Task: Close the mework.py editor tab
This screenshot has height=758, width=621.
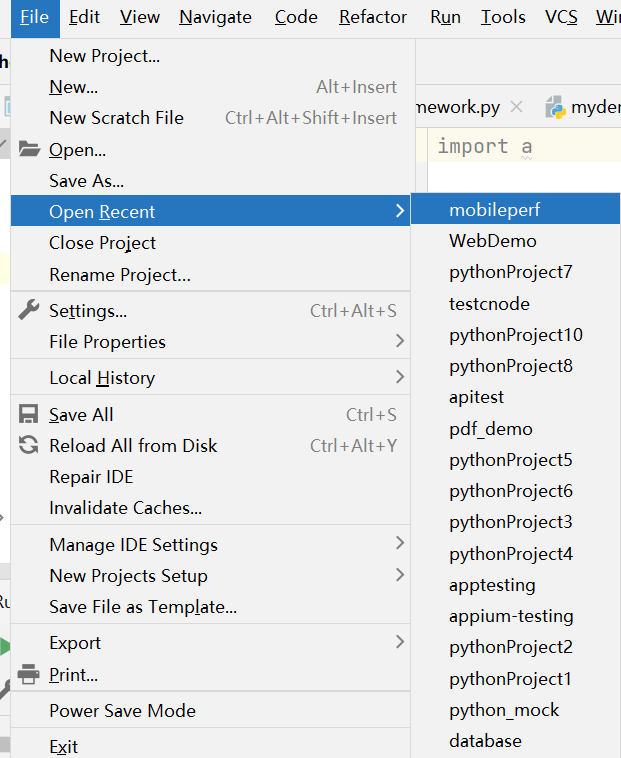Action: (x=516, y=107)
